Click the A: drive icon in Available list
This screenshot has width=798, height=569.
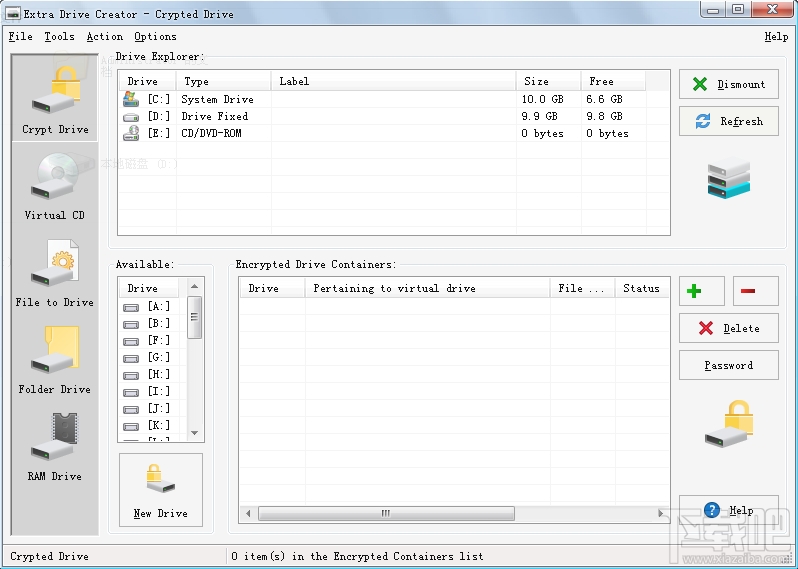pyautogui.click(x=131, y=307)
